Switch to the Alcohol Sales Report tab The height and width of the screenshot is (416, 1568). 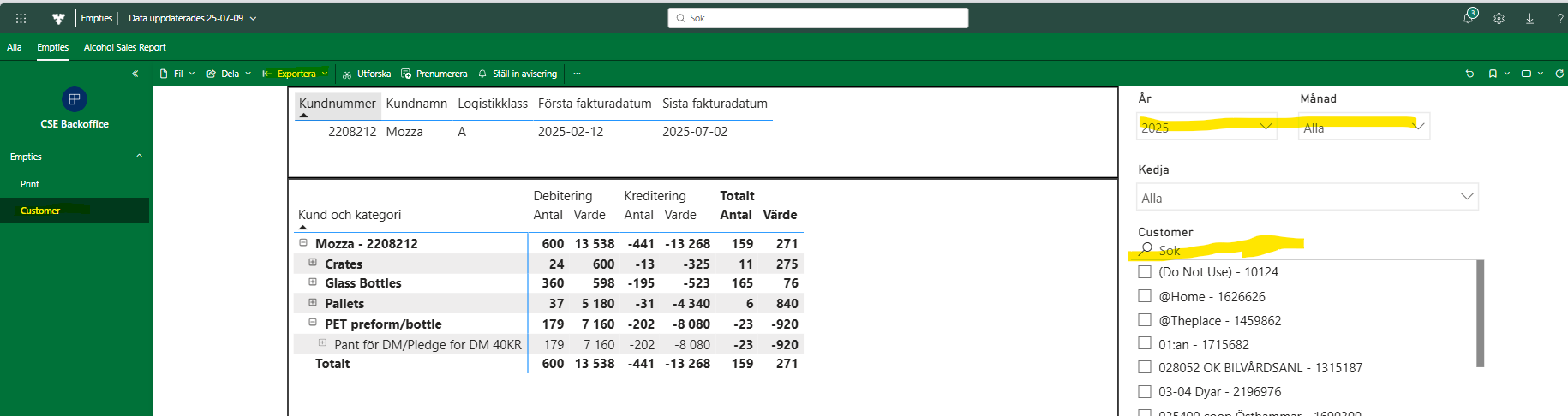(x=124, y=47)
